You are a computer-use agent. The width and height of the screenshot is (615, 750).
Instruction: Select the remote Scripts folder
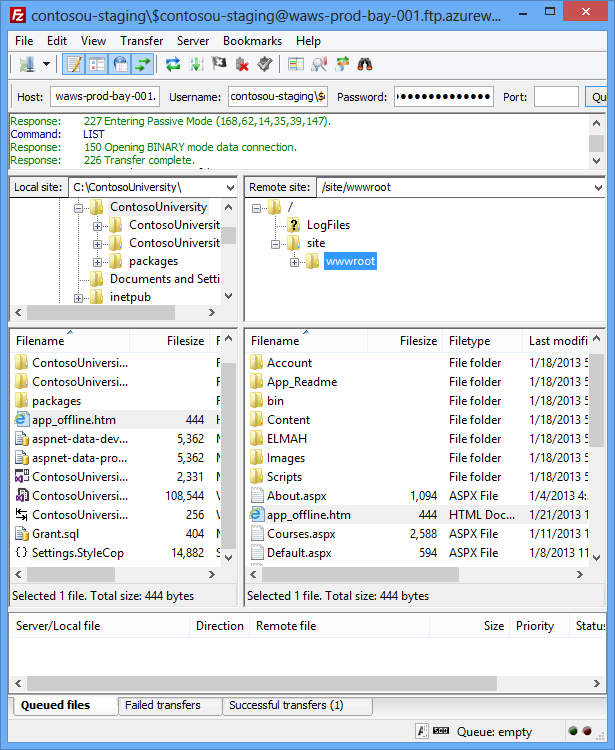coord(418,477)
